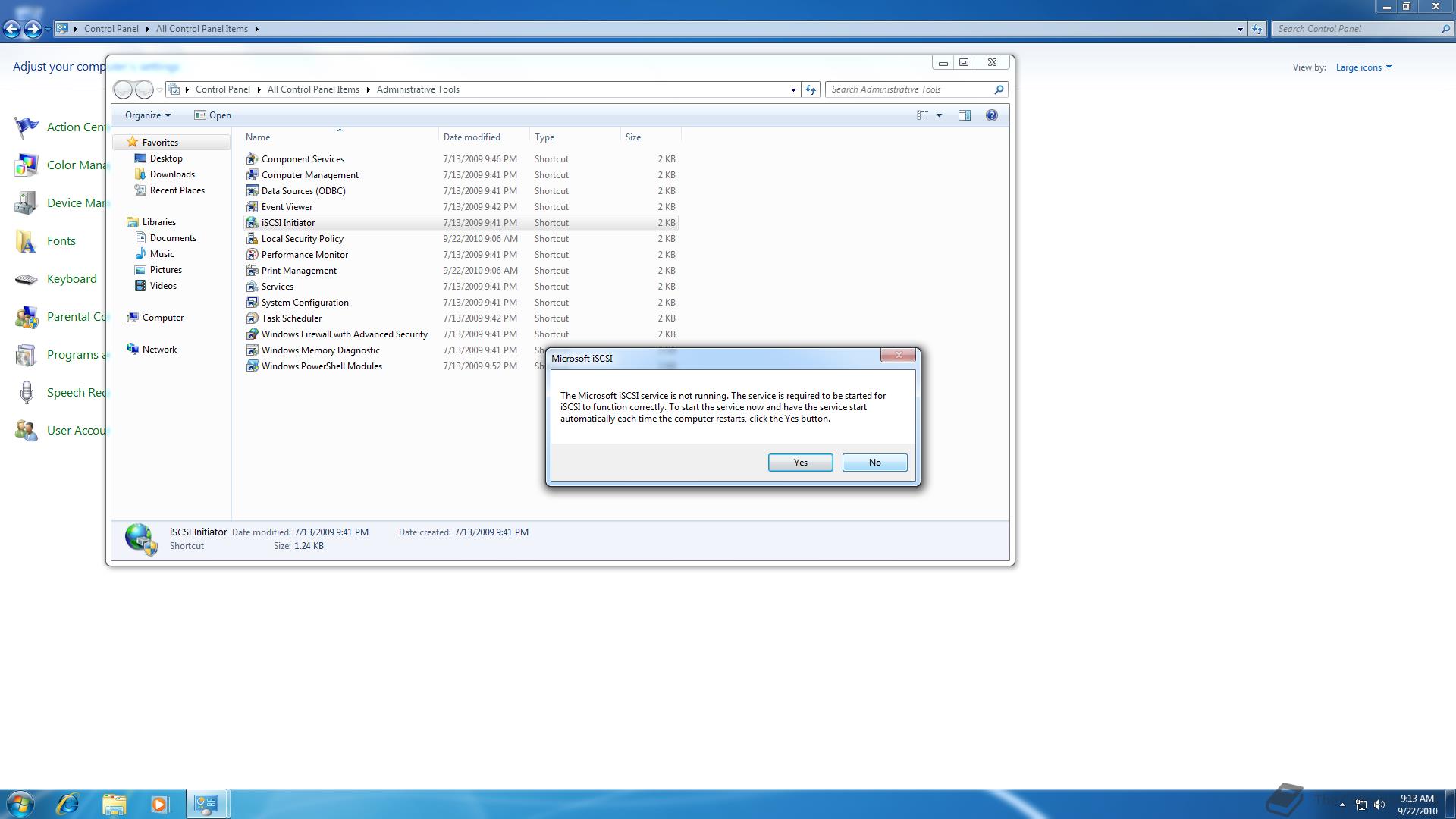Toggle the preview pane button

965,115
